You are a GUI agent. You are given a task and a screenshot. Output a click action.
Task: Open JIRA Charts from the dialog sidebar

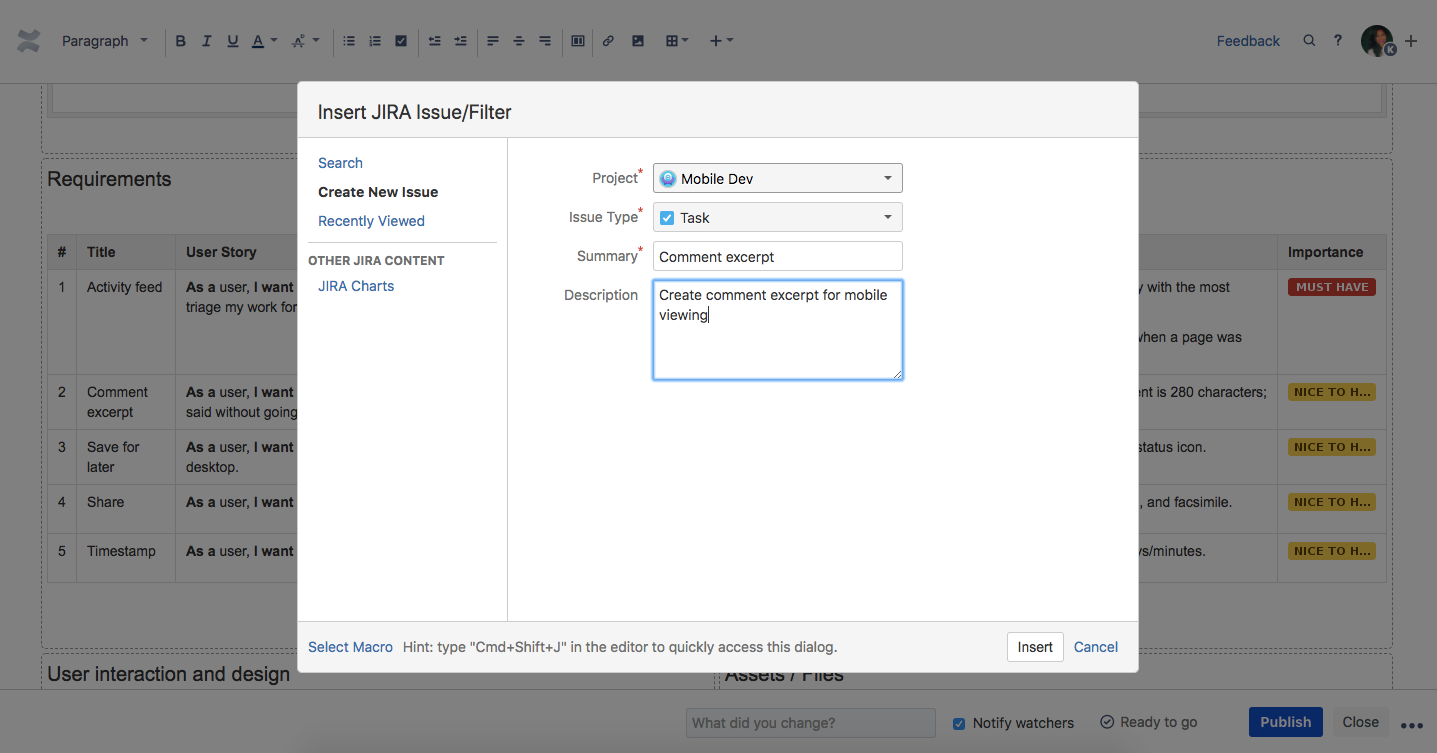[356, 286]
